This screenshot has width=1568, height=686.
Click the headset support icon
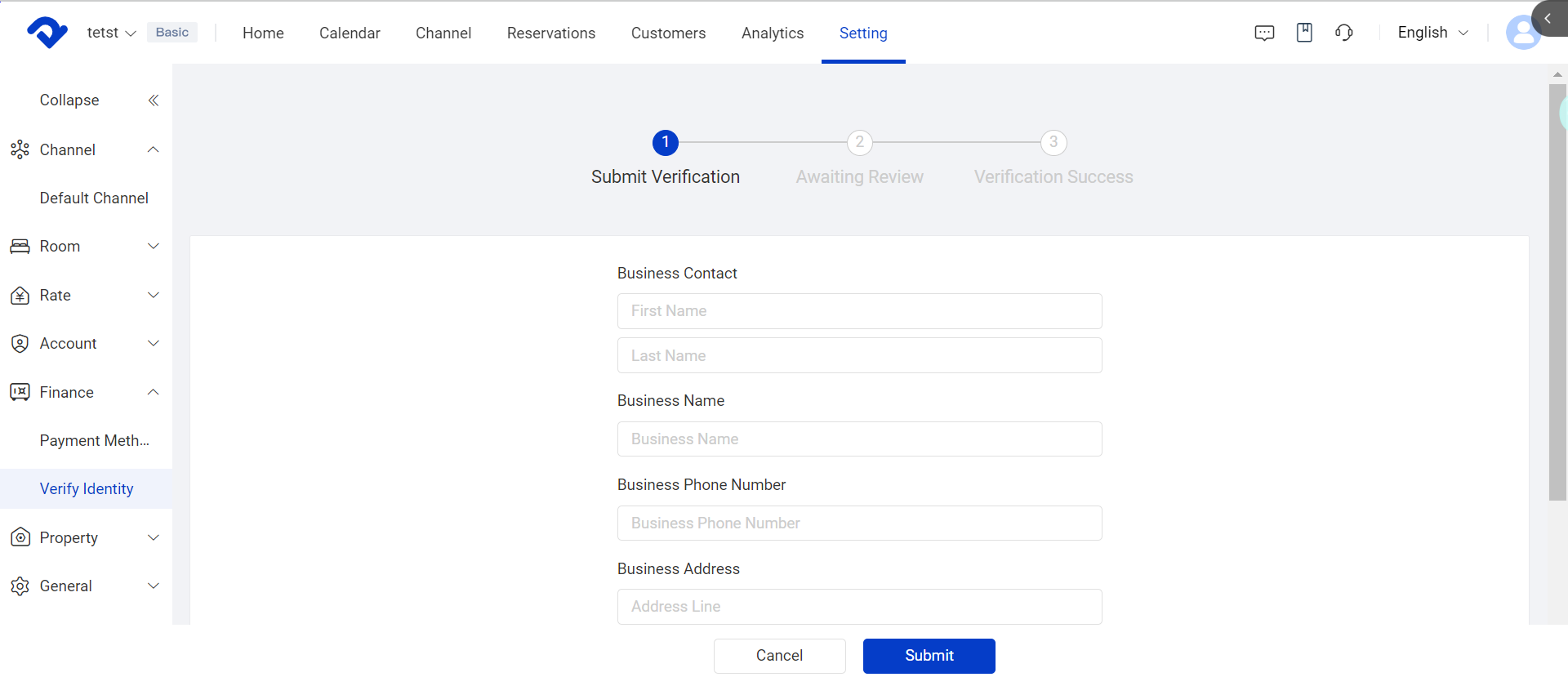[1344, 33]
